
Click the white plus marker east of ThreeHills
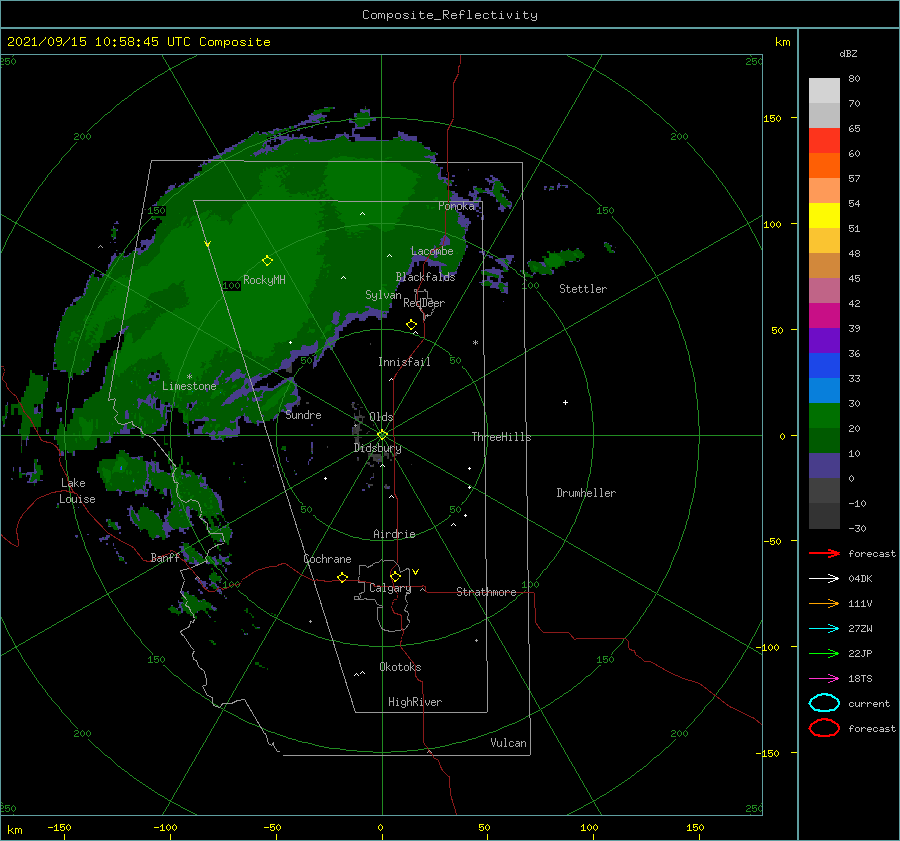[565, 402]
